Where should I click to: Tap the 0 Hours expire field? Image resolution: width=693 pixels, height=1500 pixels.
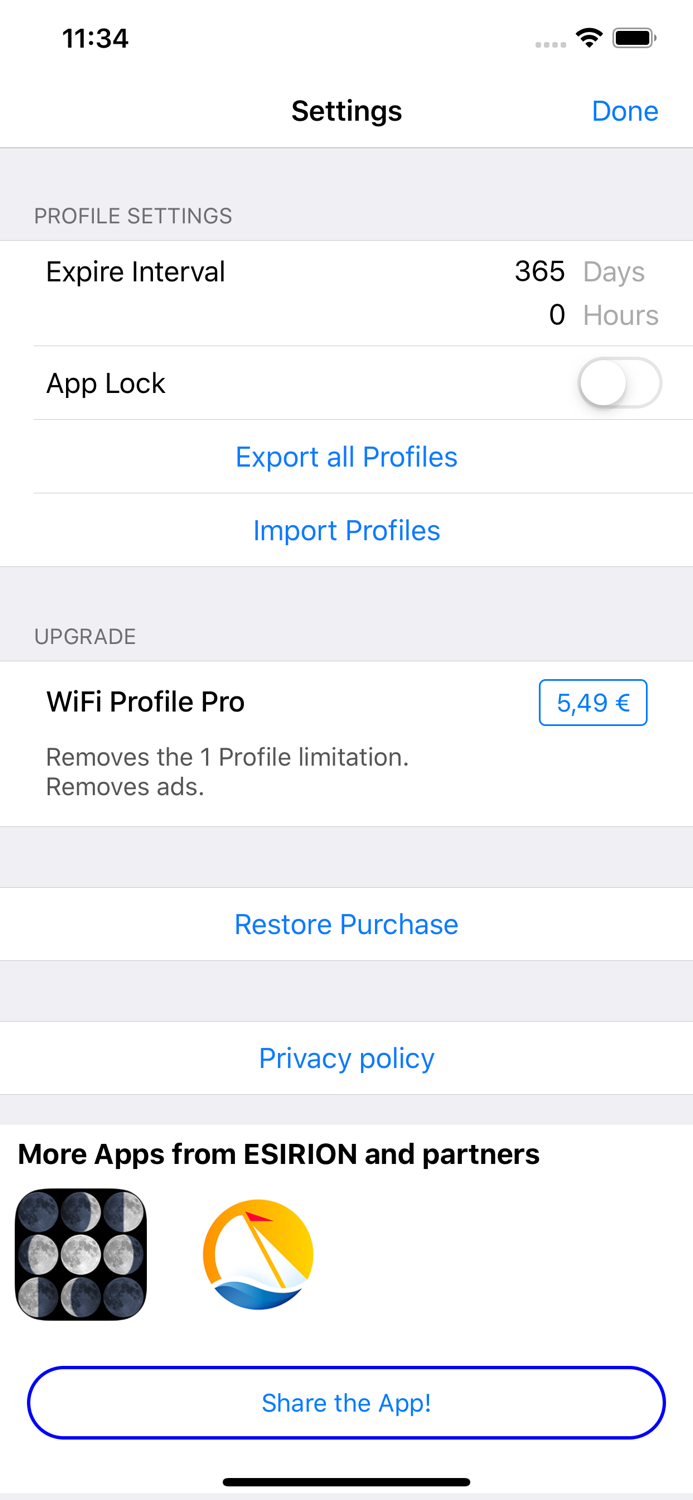[557, 315]
